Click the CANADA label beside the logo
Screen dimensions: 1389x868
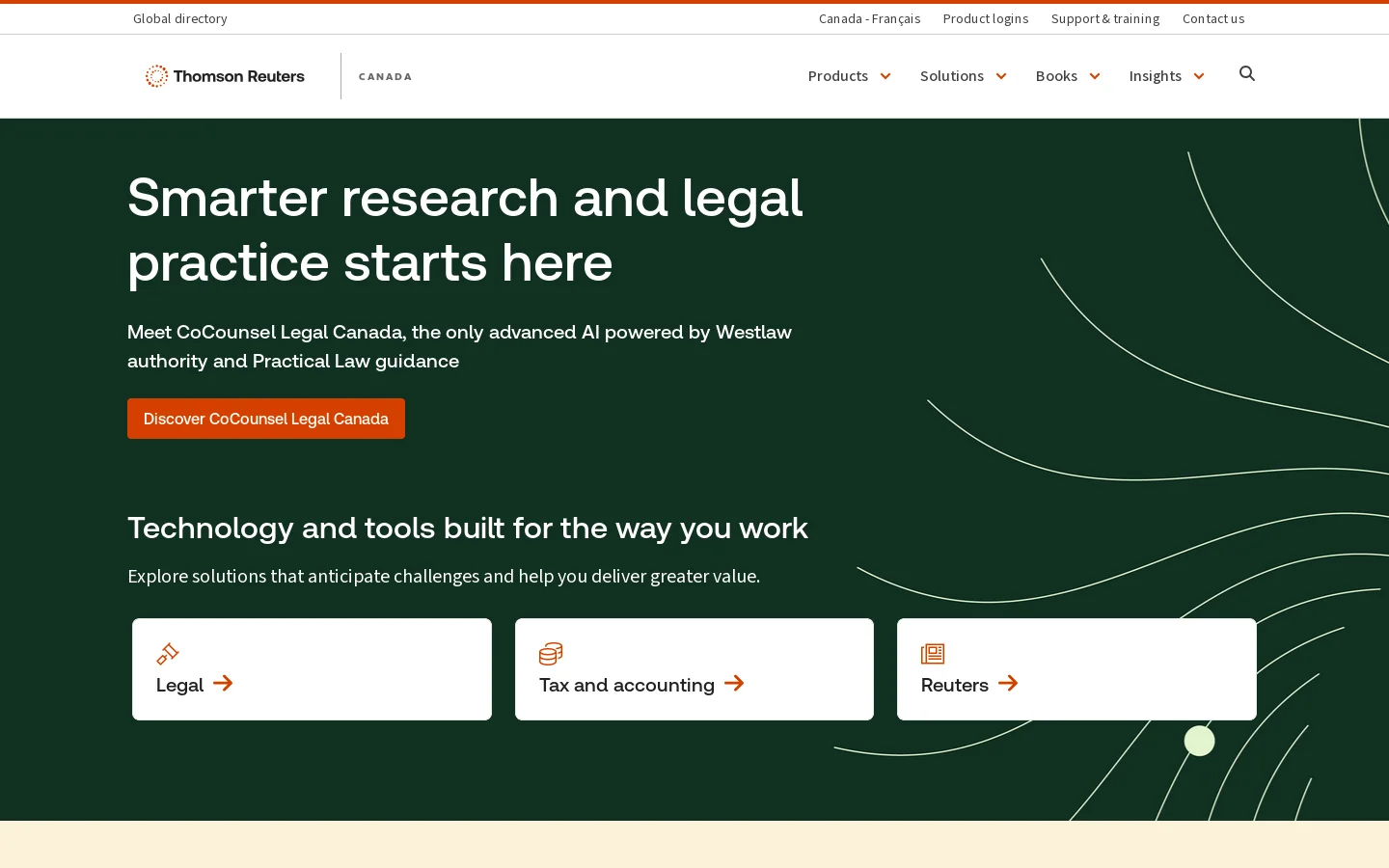385,76
